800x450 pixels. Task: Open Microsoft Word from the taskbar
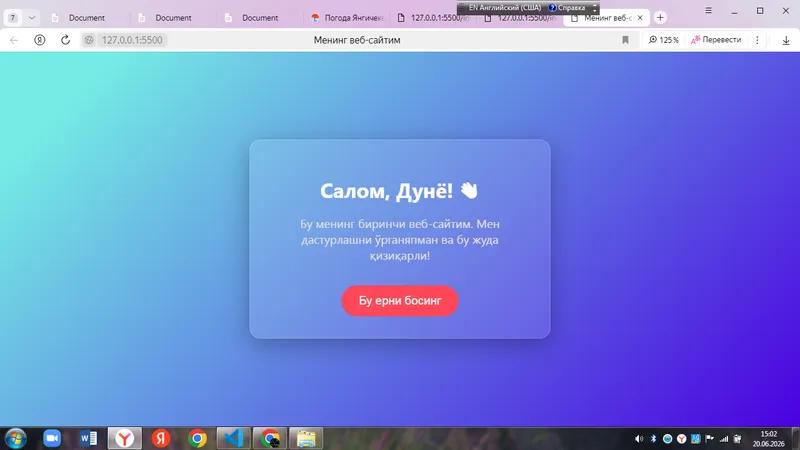click(88, 438)
